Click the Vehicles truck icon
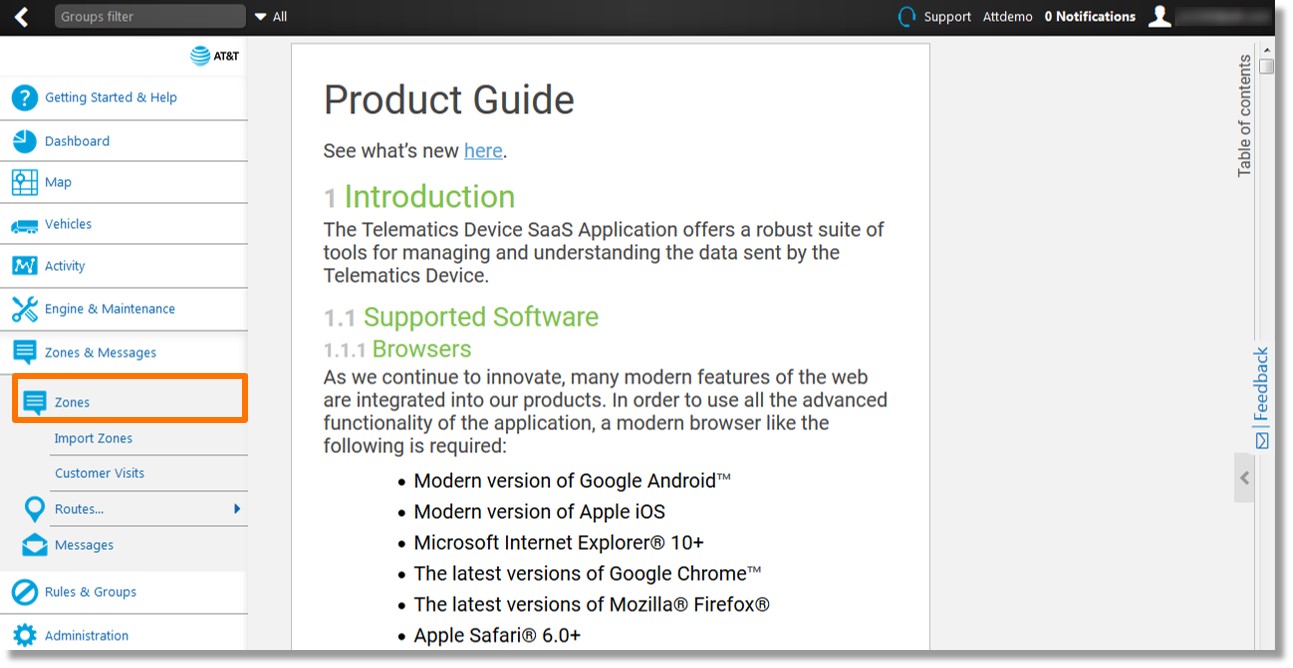1293x668 pixels. coord(24,226)
